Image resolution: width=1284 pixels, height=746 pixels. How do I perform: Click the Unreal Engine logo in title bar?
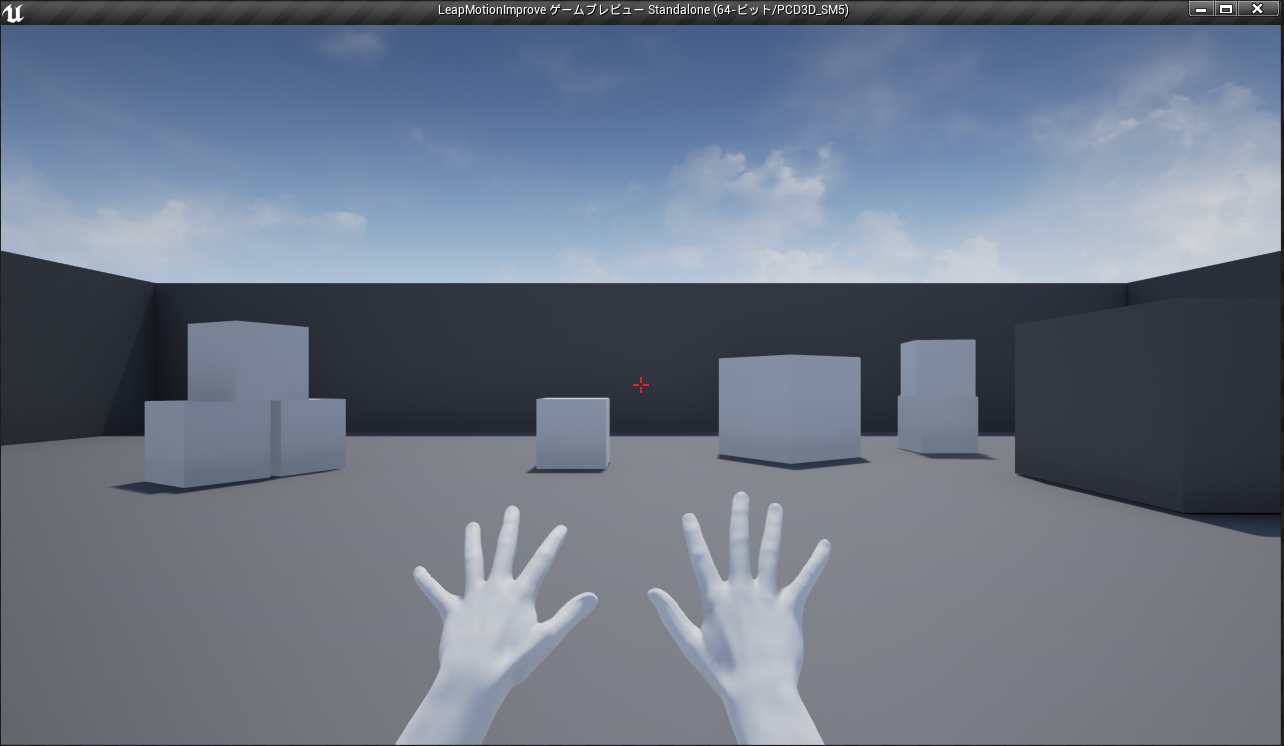click(14, 12)
